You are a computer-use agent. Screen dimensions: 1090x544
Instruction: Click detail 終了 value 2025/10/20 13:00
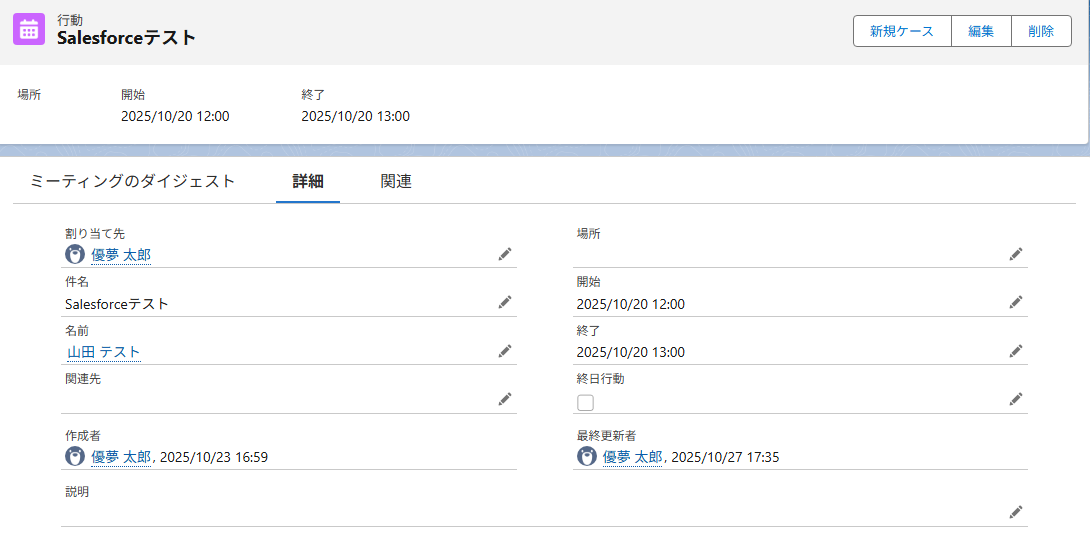(x=631, y=352)
